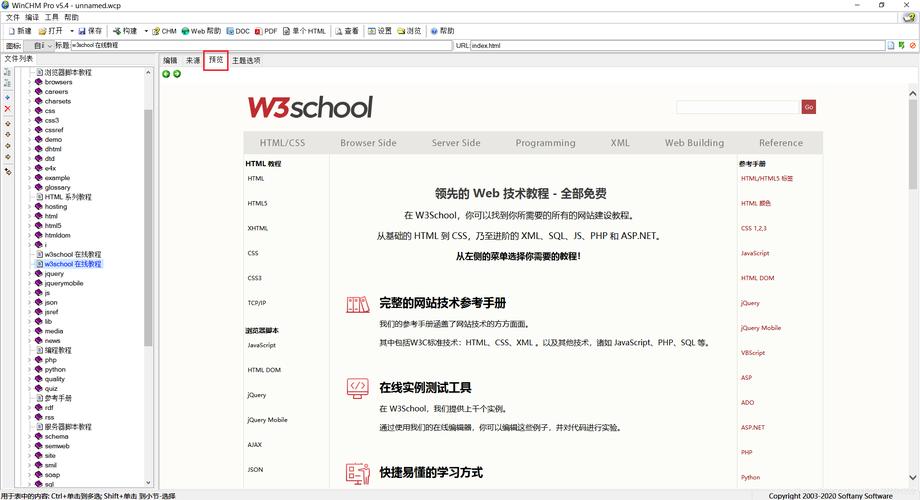920x500 pixels.
Task: Click the 帮助 (Help) toolbar button
Action: click(x=442, y=31)
